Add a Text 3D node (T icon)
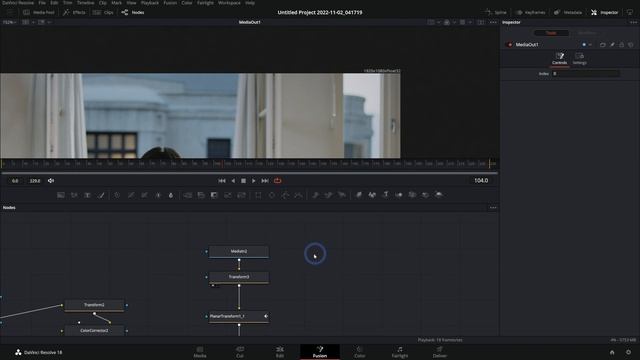 [x=385, y=195]
